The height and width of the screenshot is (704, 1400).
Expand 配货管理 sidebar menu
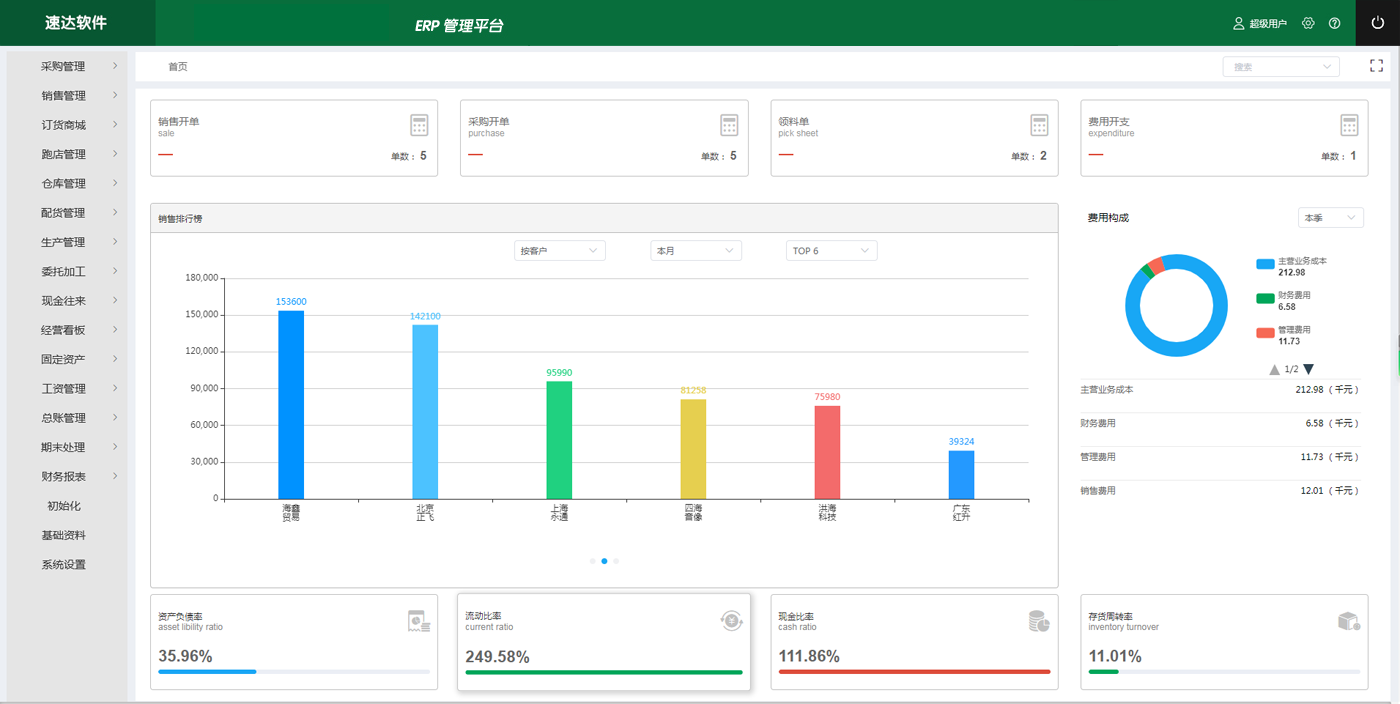67,213
